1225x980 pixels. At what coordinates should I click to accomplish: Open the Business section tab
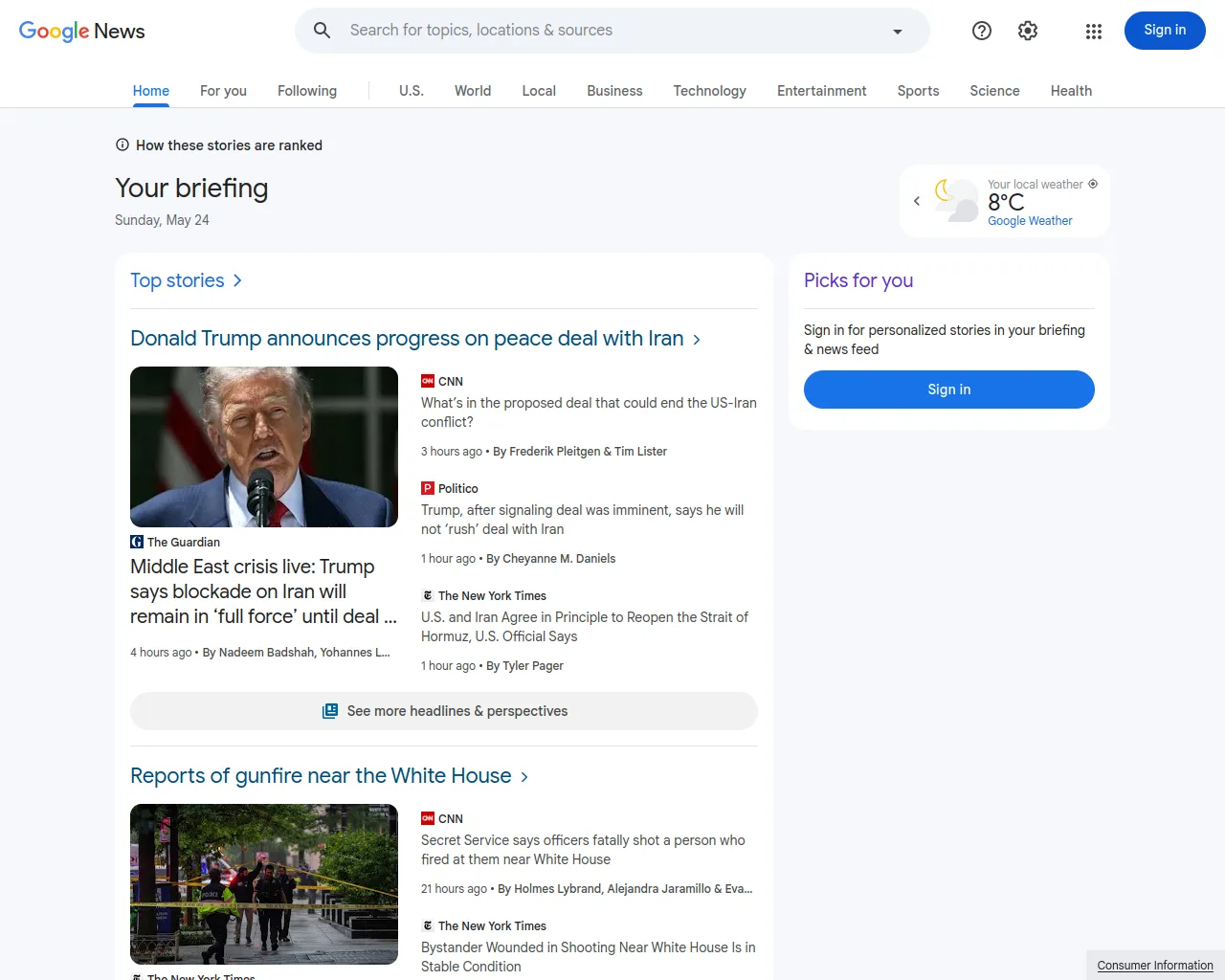click(614, 91)
